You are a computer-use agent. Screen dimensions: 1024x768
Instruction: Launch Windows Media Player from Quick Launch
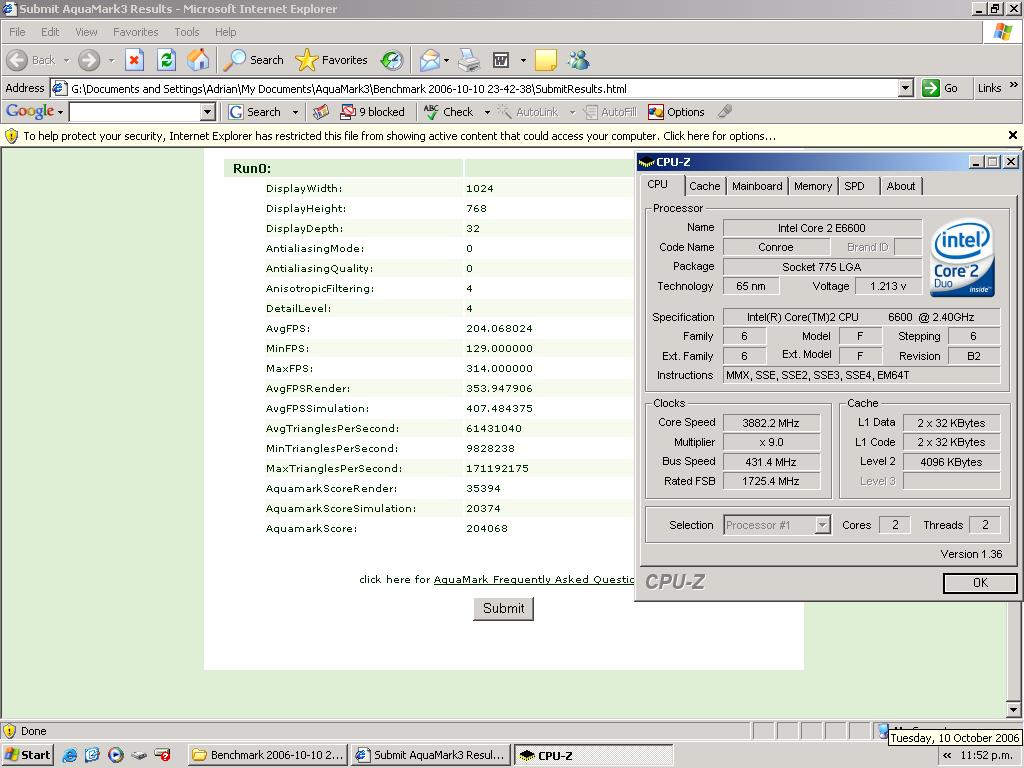click(x=116, y=755)
